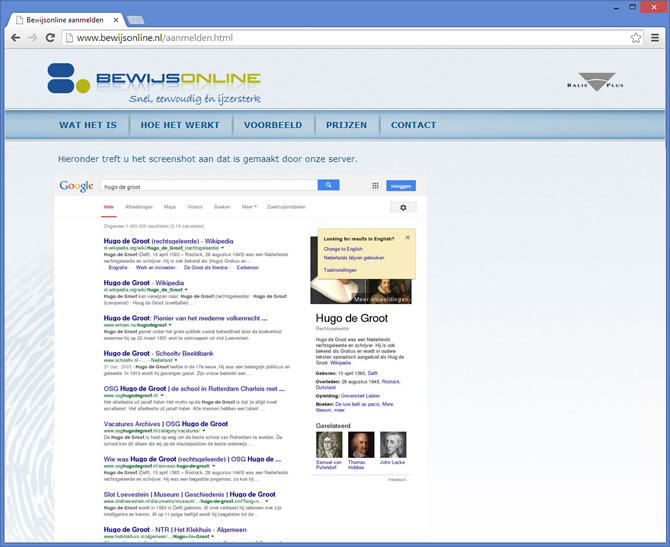
Task: Click the Delft birthplace link
Action: 373,373
